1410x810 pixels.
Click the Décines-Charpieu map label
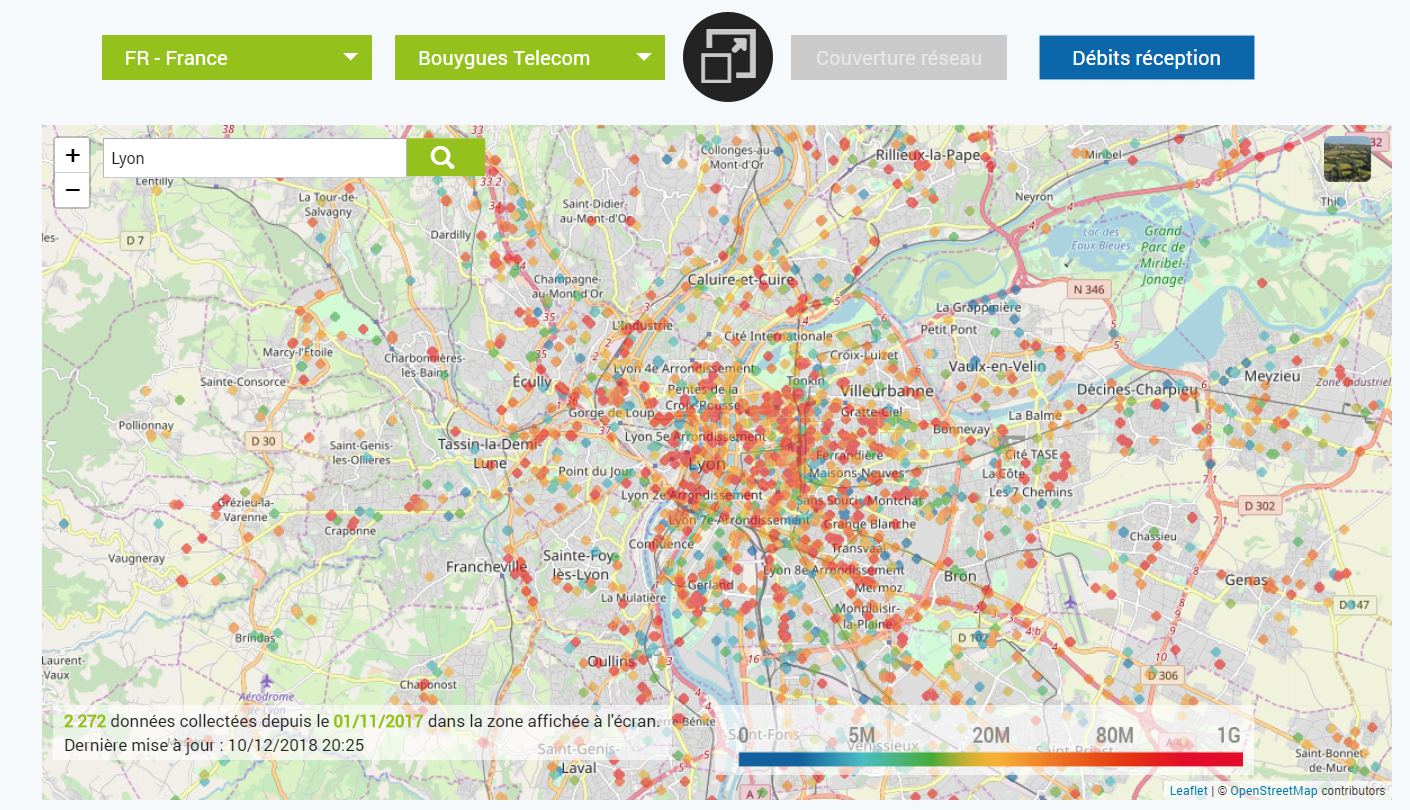(x=1137, y=389)
